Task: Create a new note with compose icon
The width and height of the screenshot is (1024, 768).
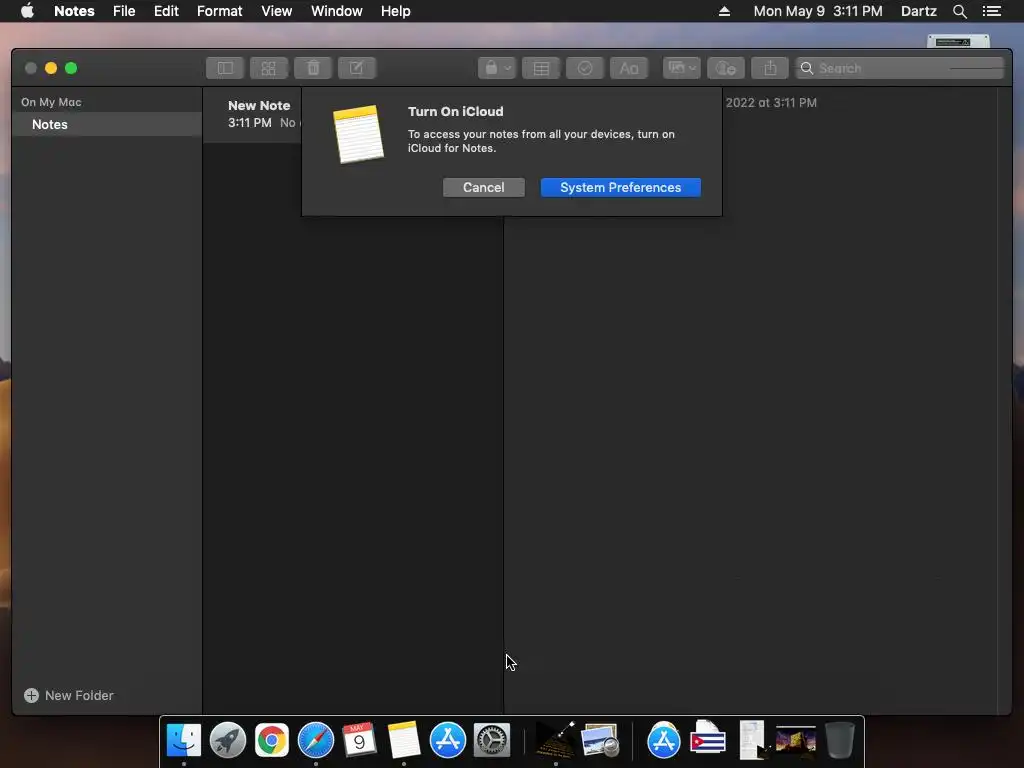Action: [357, 68]
